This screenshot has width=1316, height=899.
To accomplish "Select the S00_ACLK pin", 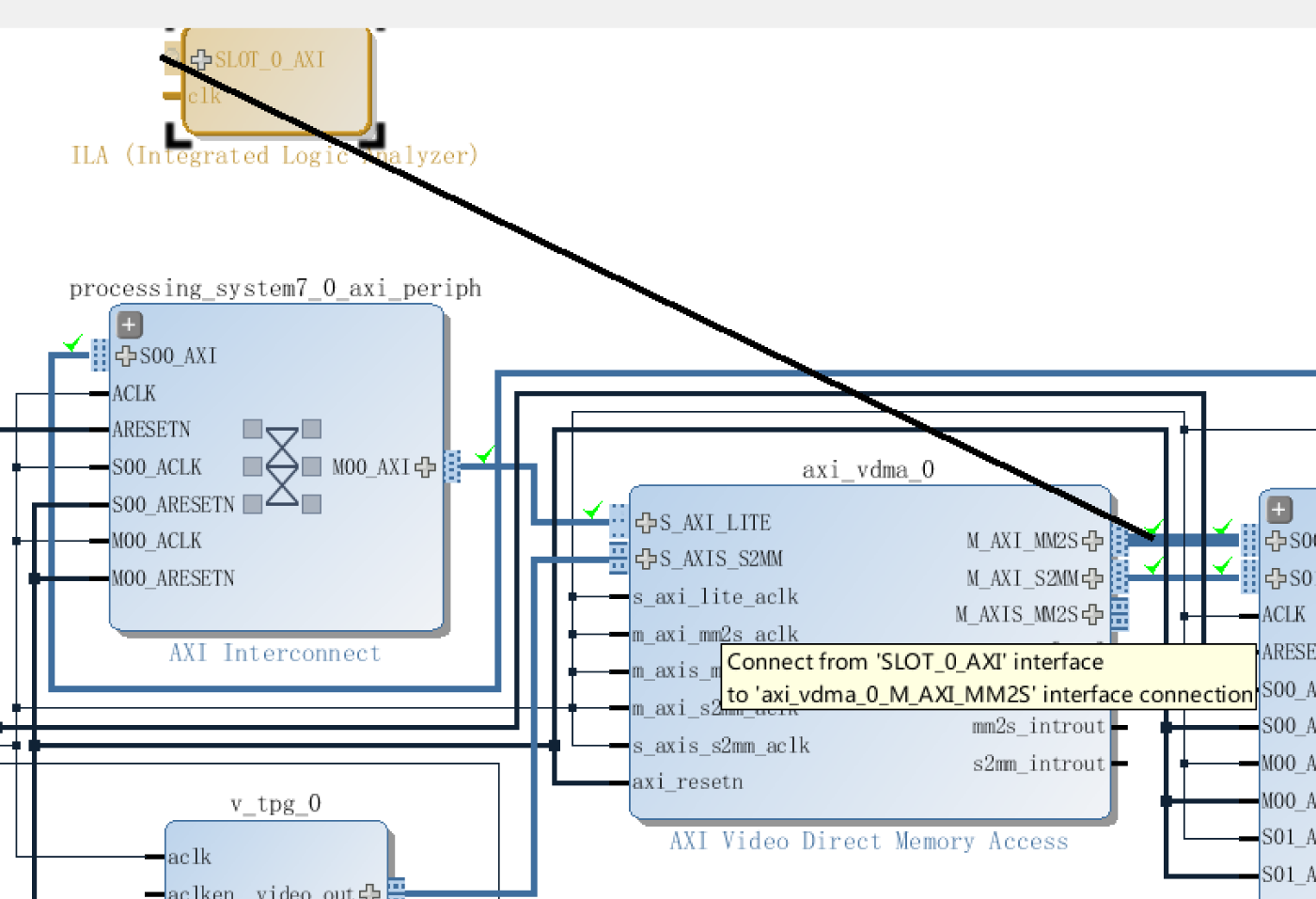I will [x=157, y=467].
